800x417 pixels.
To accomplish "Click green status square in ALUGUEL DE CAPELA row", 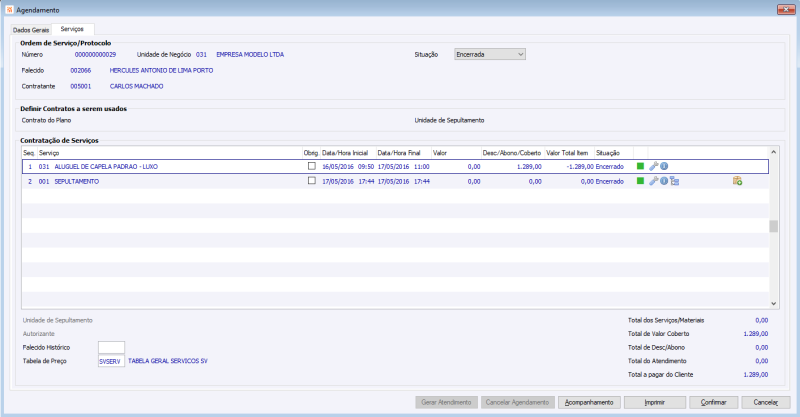I will point(640,166).
